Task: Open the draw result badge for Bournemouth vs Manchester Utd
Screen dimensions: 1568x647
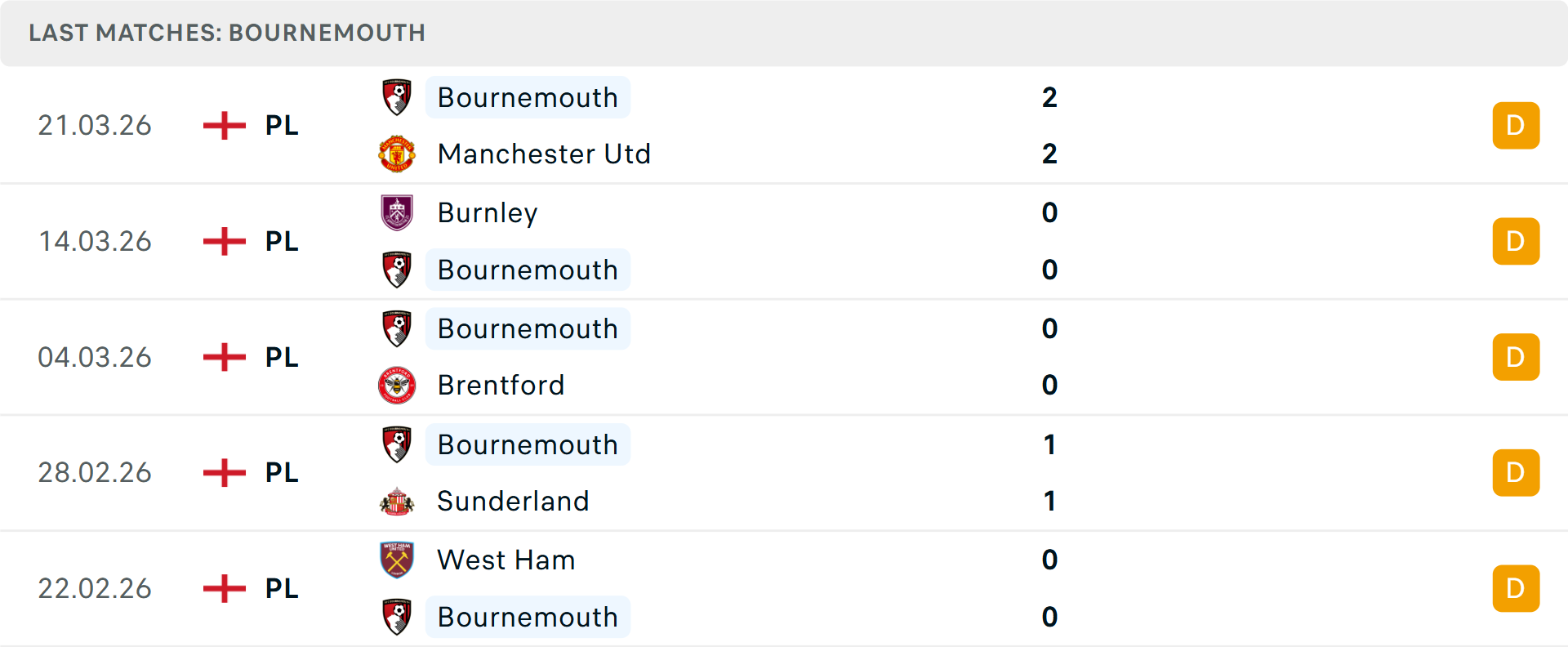Action: tap(1516, 125)
